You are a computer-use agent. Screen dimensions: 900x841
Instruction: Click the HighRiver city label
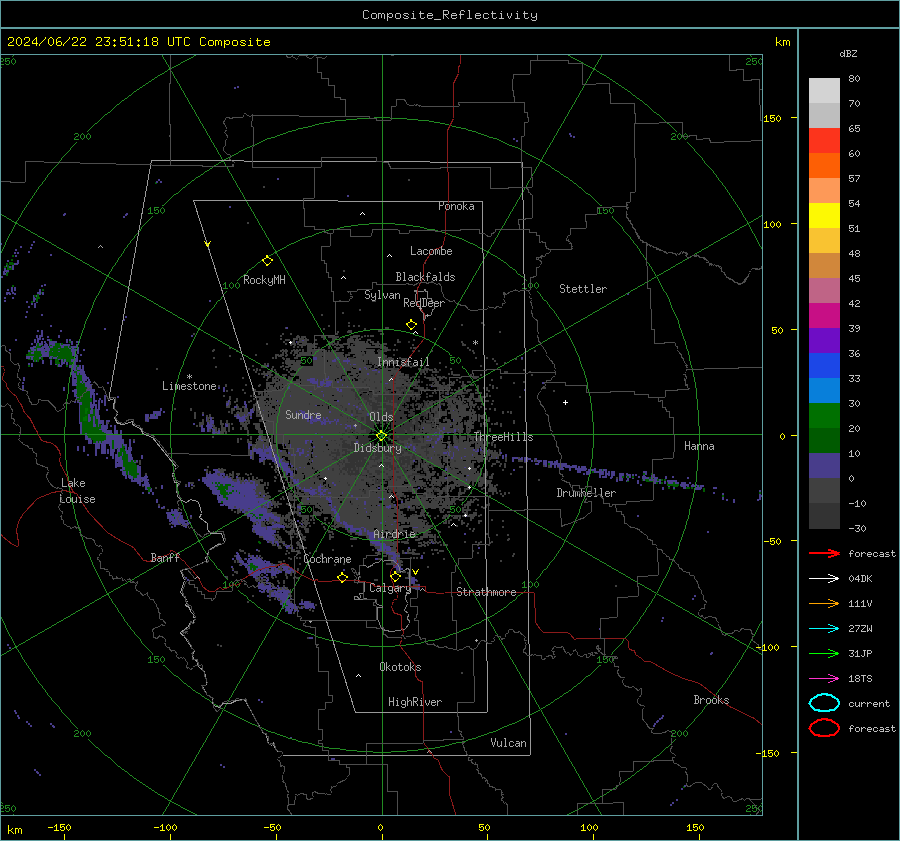coord(415,702)
